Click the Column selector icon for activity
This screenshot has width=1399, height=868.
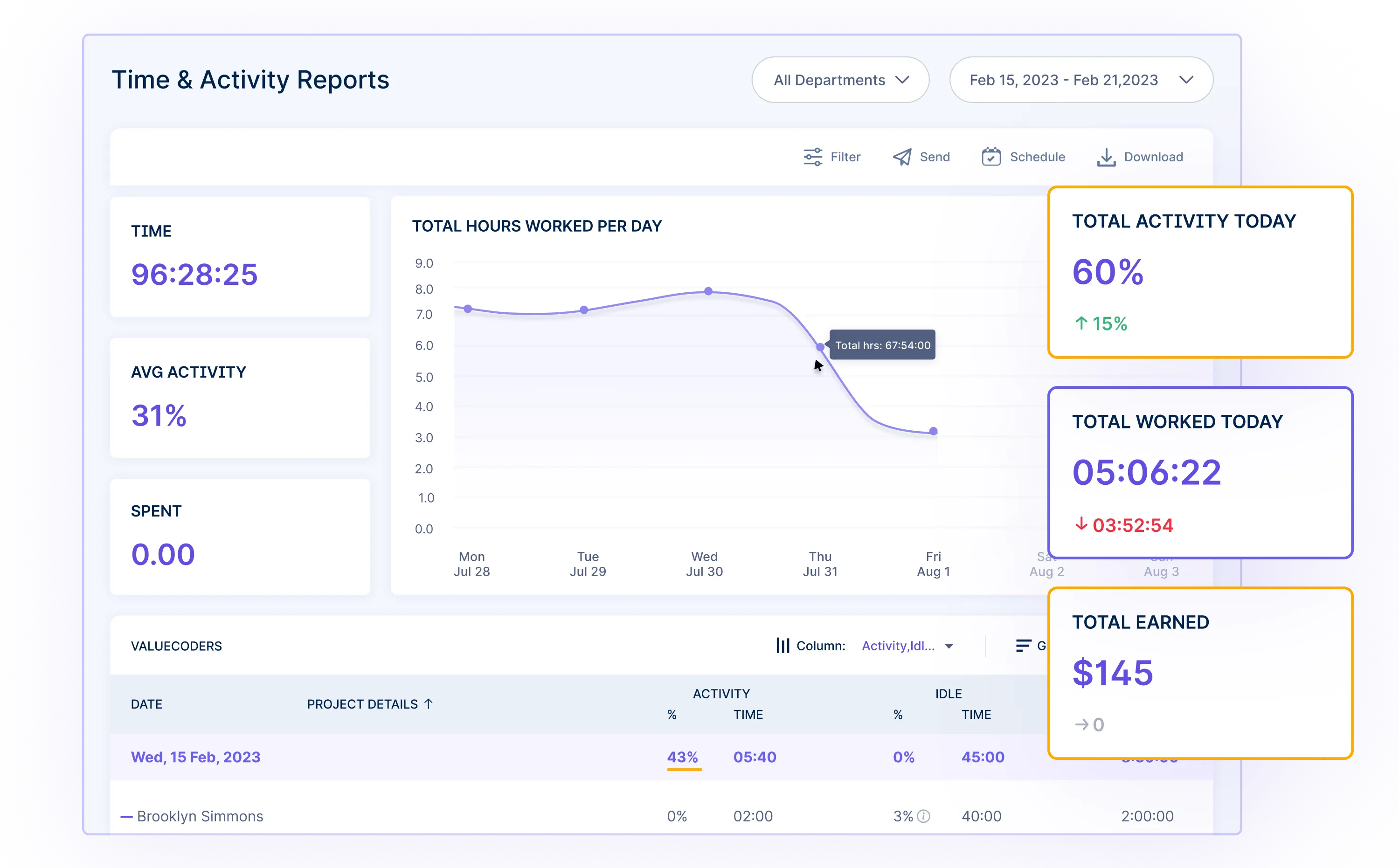pyautogui.click(x=783, y=645)
